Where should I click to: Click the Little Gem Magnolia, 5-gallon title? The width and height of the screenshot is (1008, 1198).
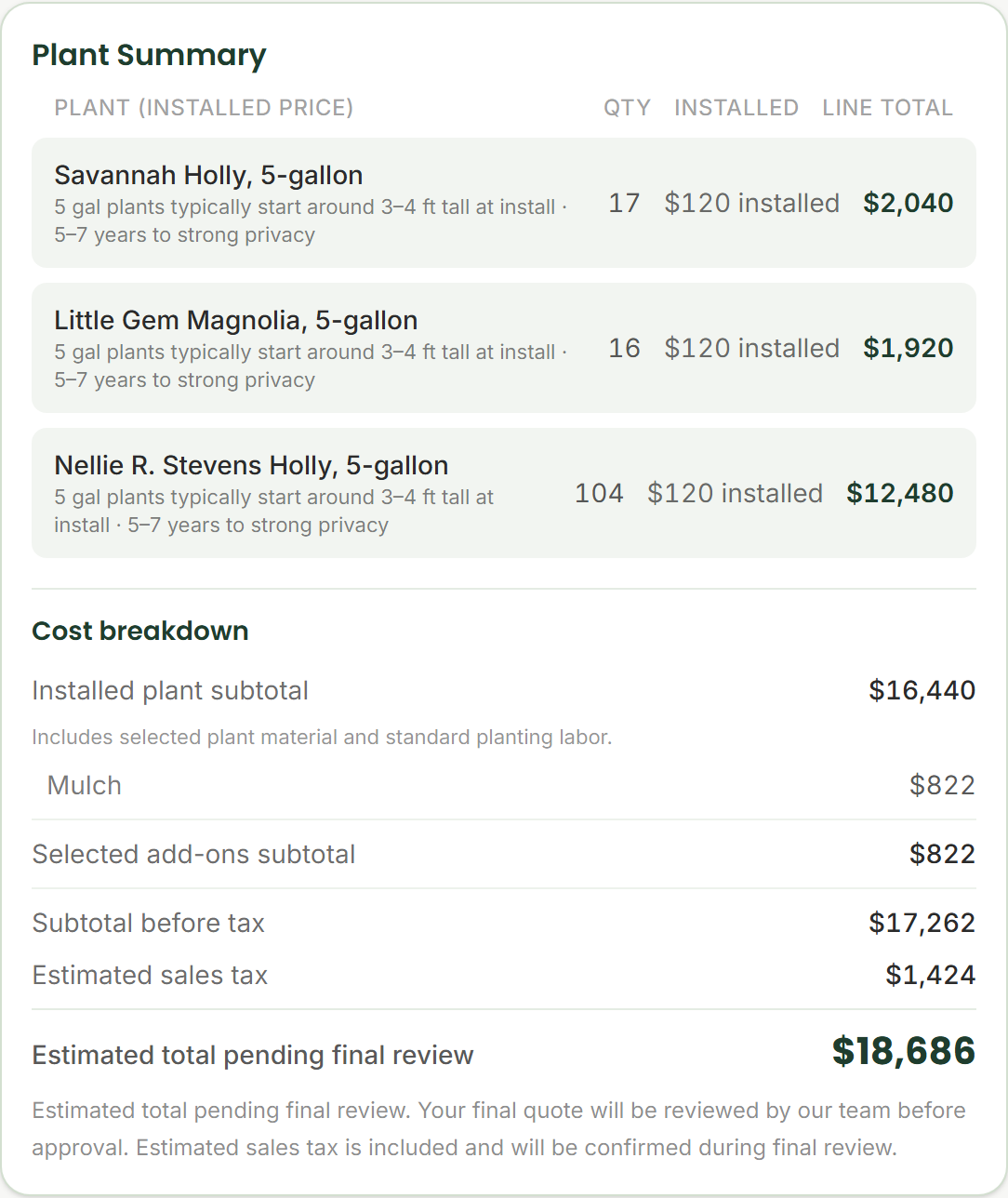point(235,320)
